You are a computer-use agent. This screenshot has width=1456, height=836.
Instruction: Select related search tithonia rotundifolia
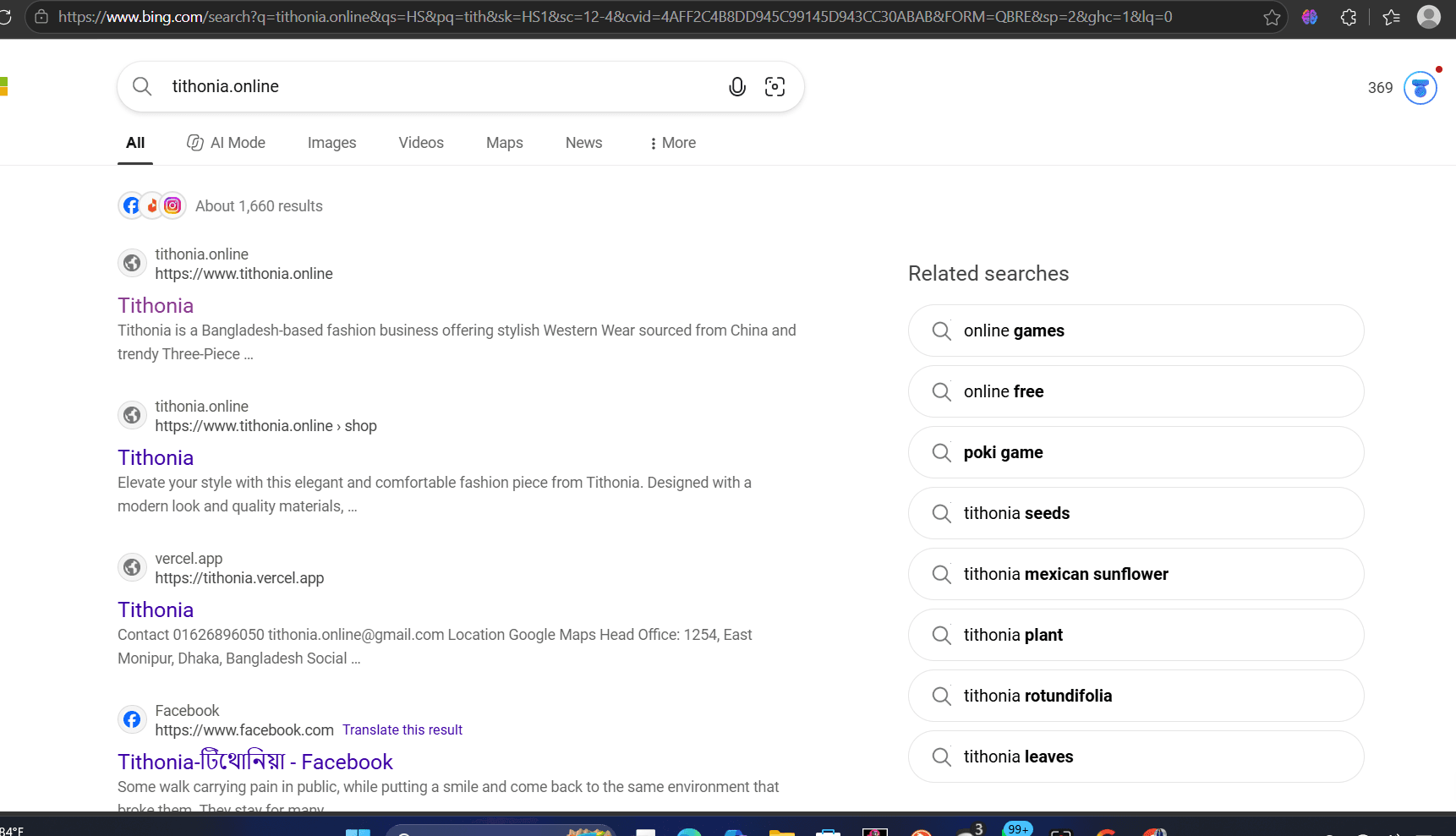(1136, 696)
